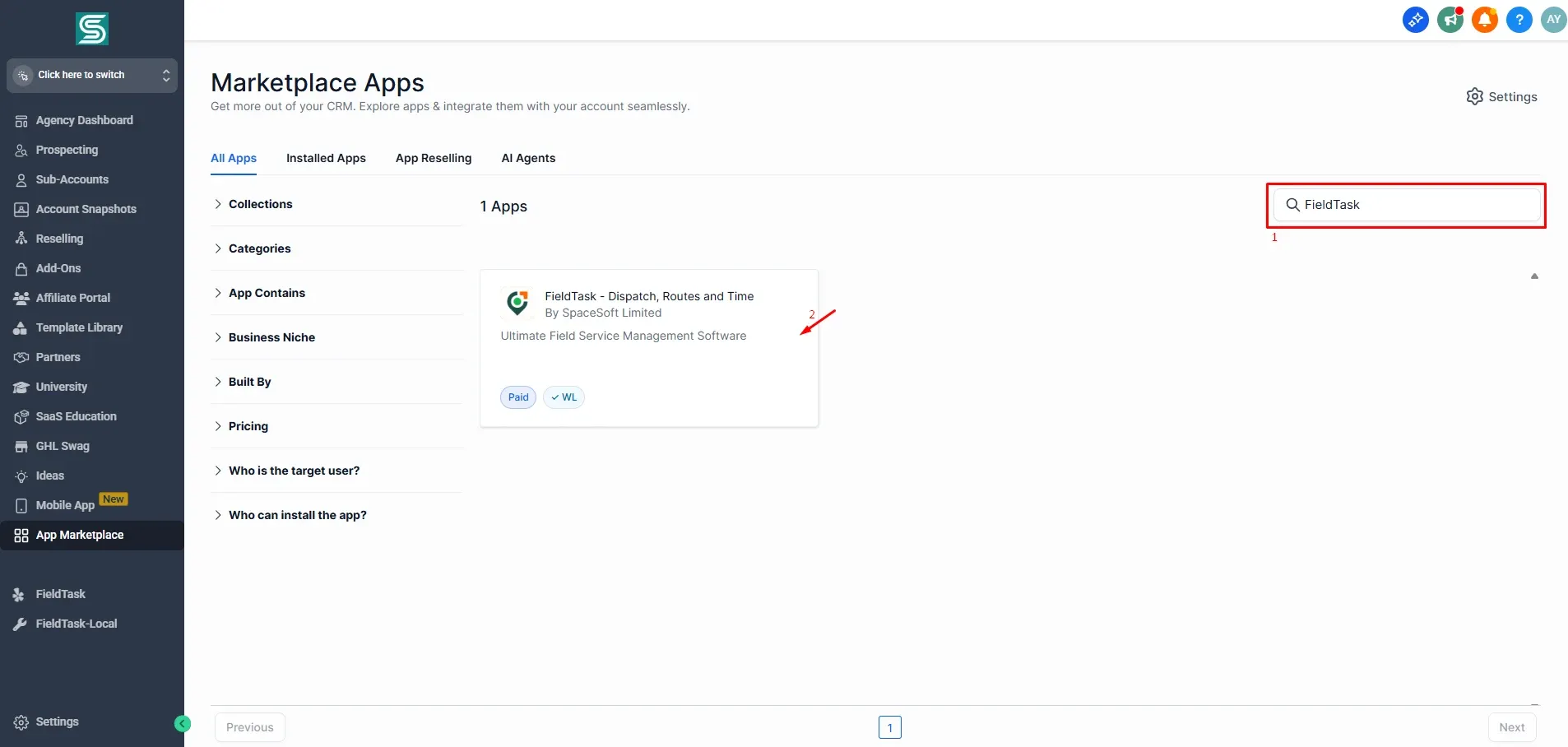The height and width of the screenshot is (747, 1568).
Task: Open the Reselling sidebar icon
Action: pos(21,239)
